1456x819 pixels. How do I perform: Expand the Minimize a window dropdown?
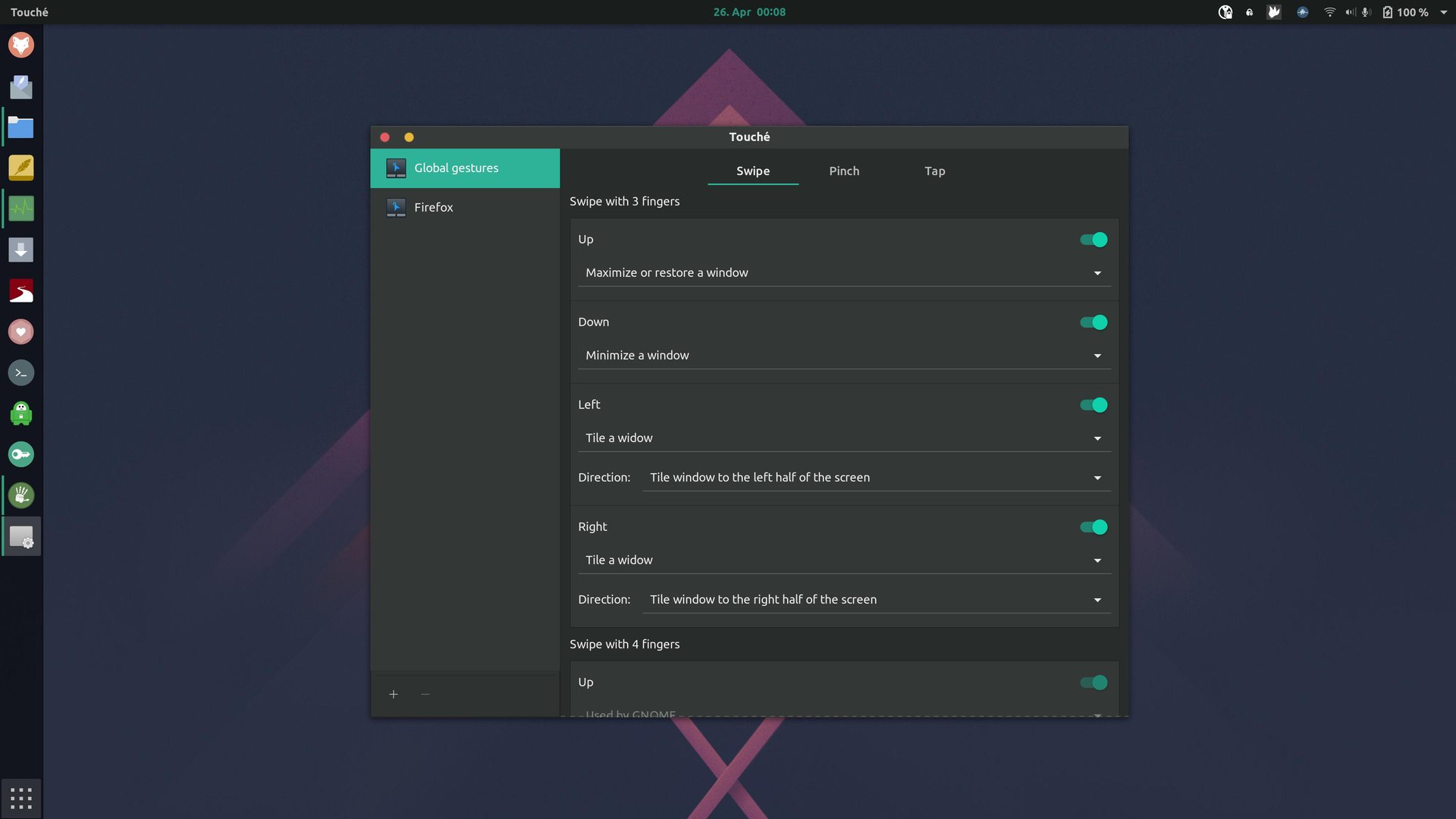coord(843,356)
